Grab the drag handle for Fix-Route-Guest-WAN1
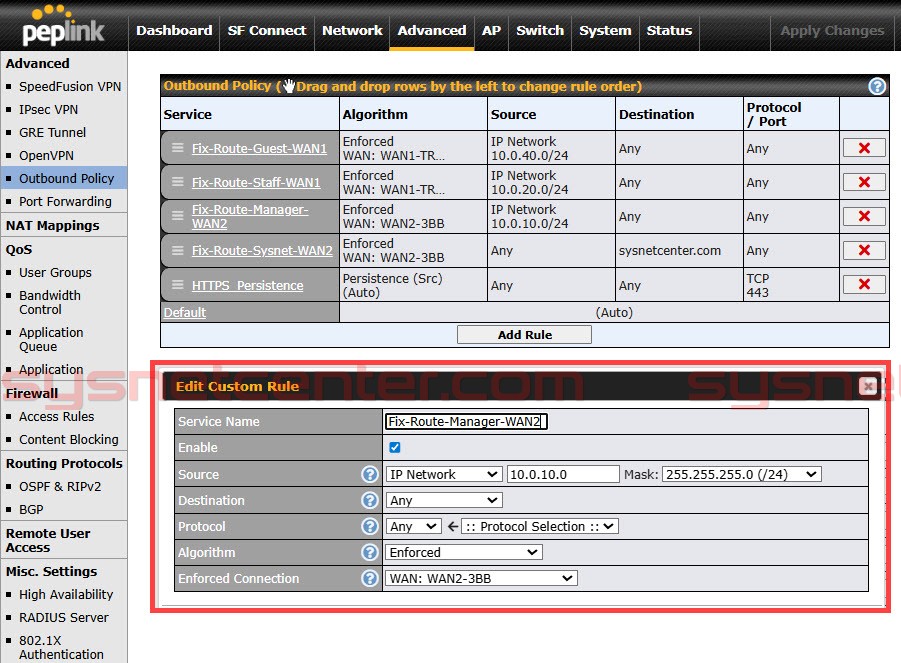This screenshot has width=901, height=663. tap(178, 148)
